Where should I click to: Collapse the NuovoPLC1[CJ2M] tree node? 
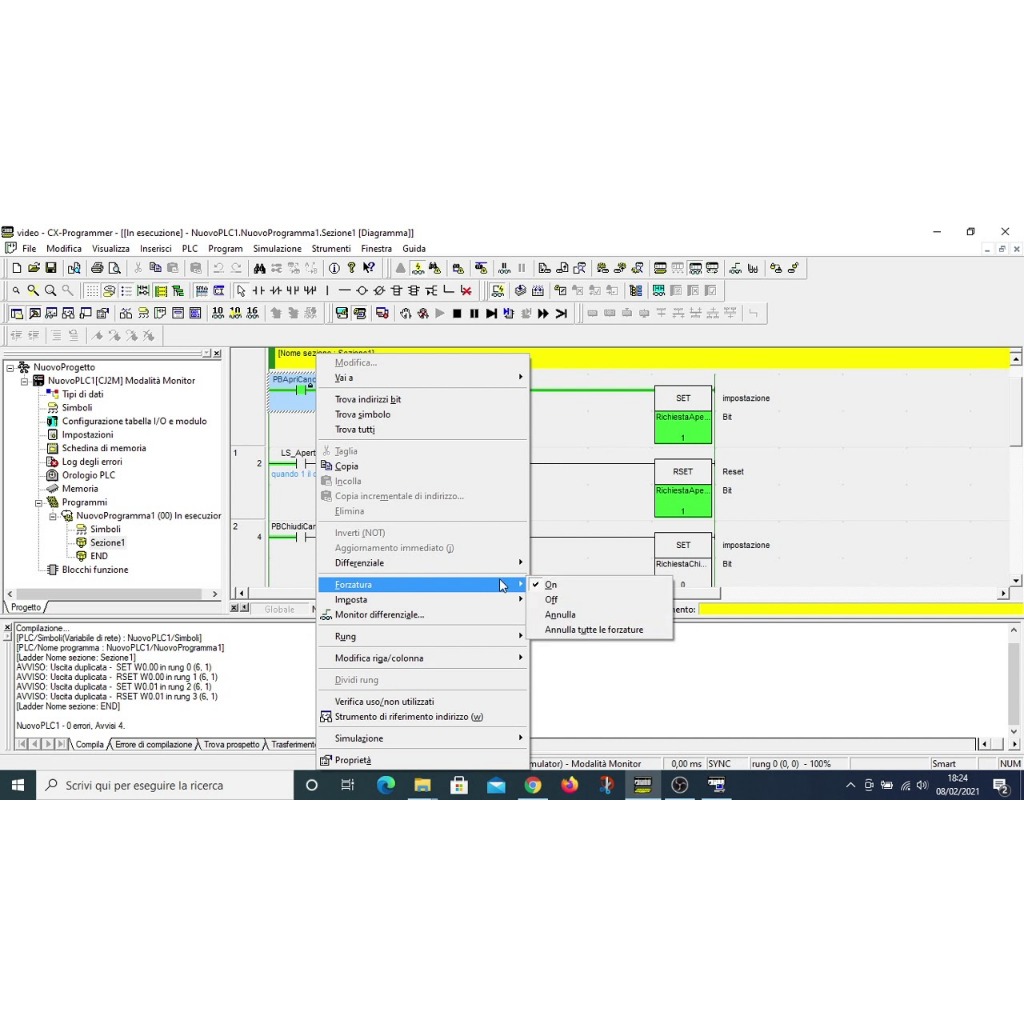(x=24, y=381)
